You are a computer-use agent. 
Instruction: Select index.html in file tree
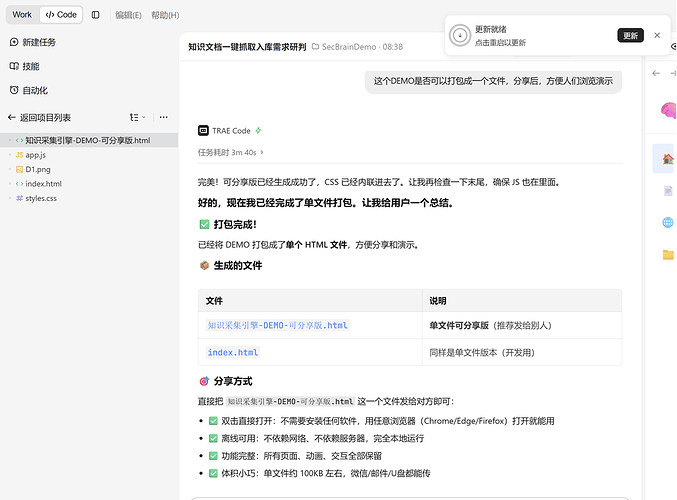[89, 184]
